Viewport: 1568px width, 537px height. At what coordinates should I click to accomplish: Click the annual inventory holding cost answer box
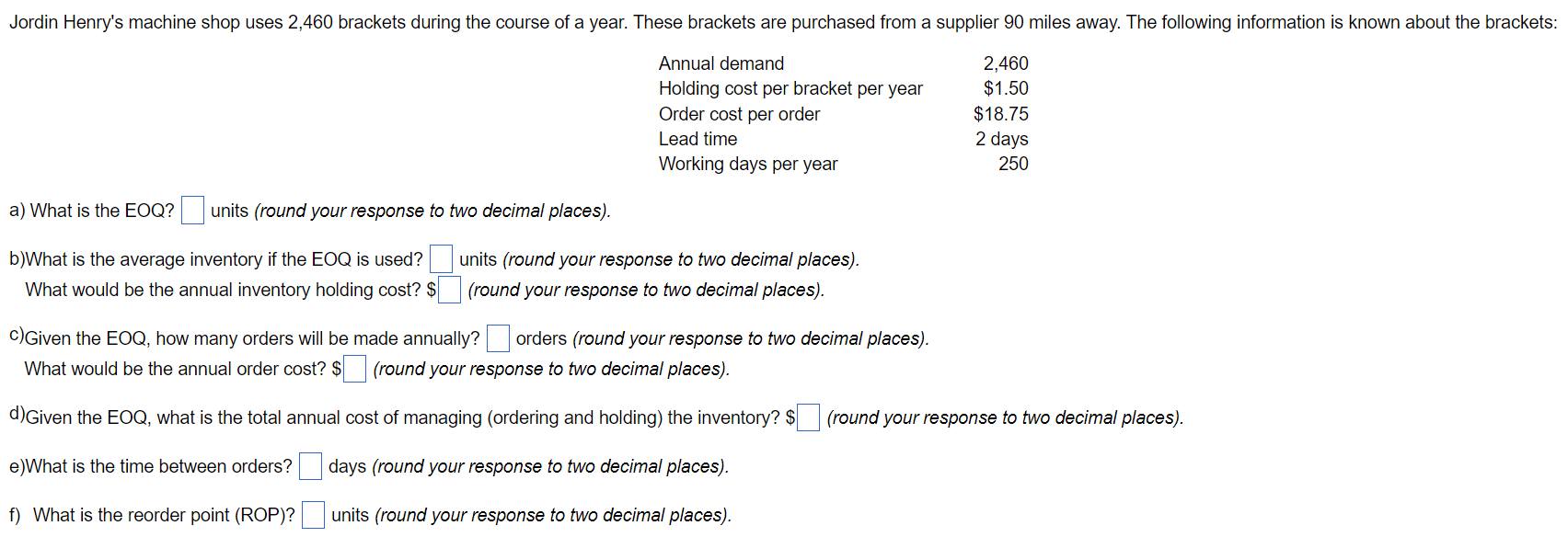[449, 290]
